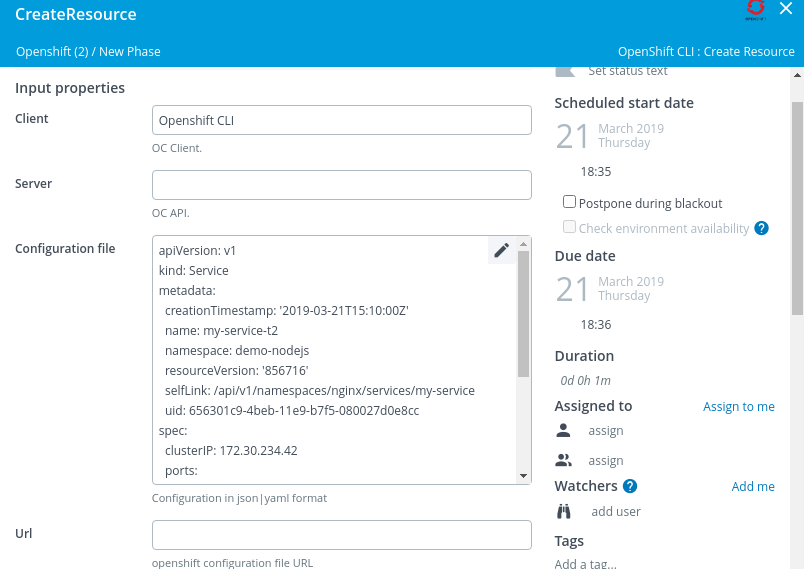The image size is (804, 569).
Task: Click the OpenShift logo in the header
Action: (755, 10)
